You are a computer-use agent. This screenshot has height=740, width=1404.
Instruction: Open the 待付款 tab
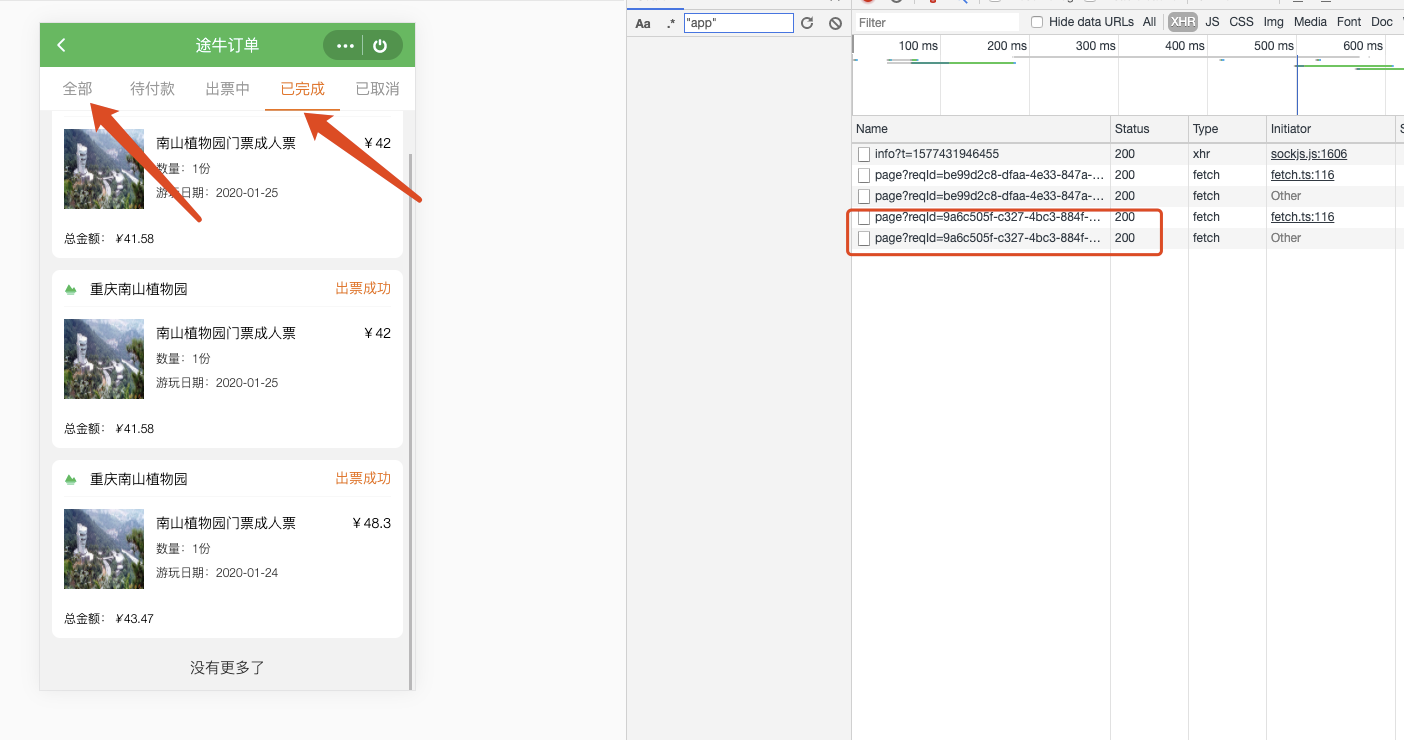pyautogui.click(x=152, y=89)
